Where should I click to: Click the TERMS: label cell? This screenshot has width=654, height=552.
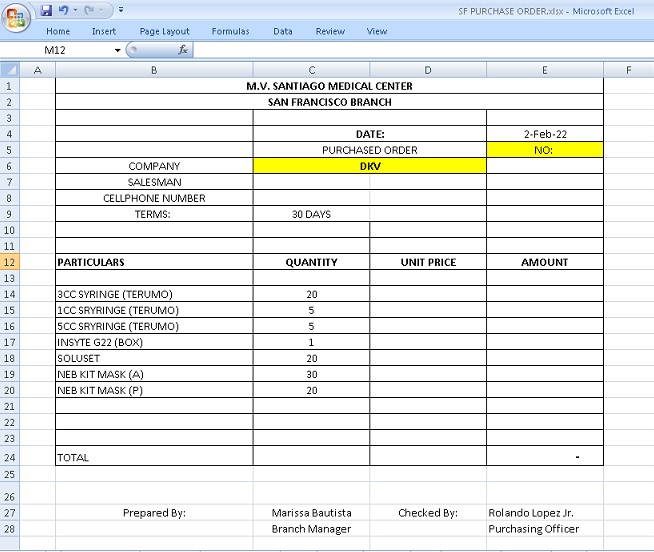coord(154,214)
